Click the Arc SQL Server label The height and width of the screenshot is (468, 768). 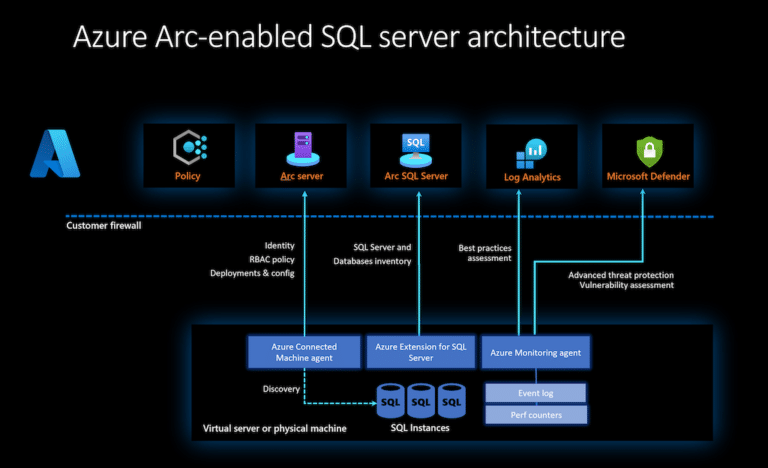[x=416, y=176]
